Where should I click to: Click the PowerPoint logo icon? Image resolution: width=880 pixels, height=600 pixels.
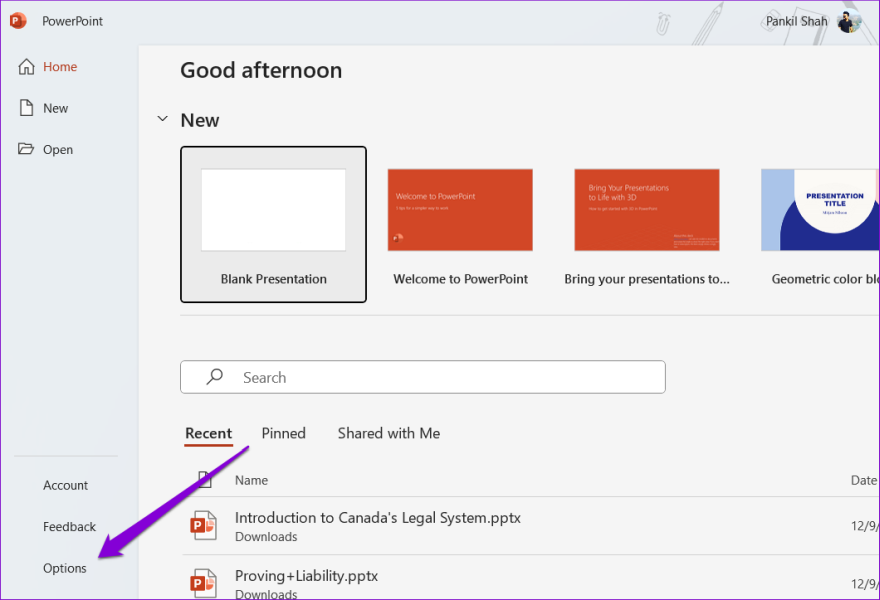(x=16, y=20)
